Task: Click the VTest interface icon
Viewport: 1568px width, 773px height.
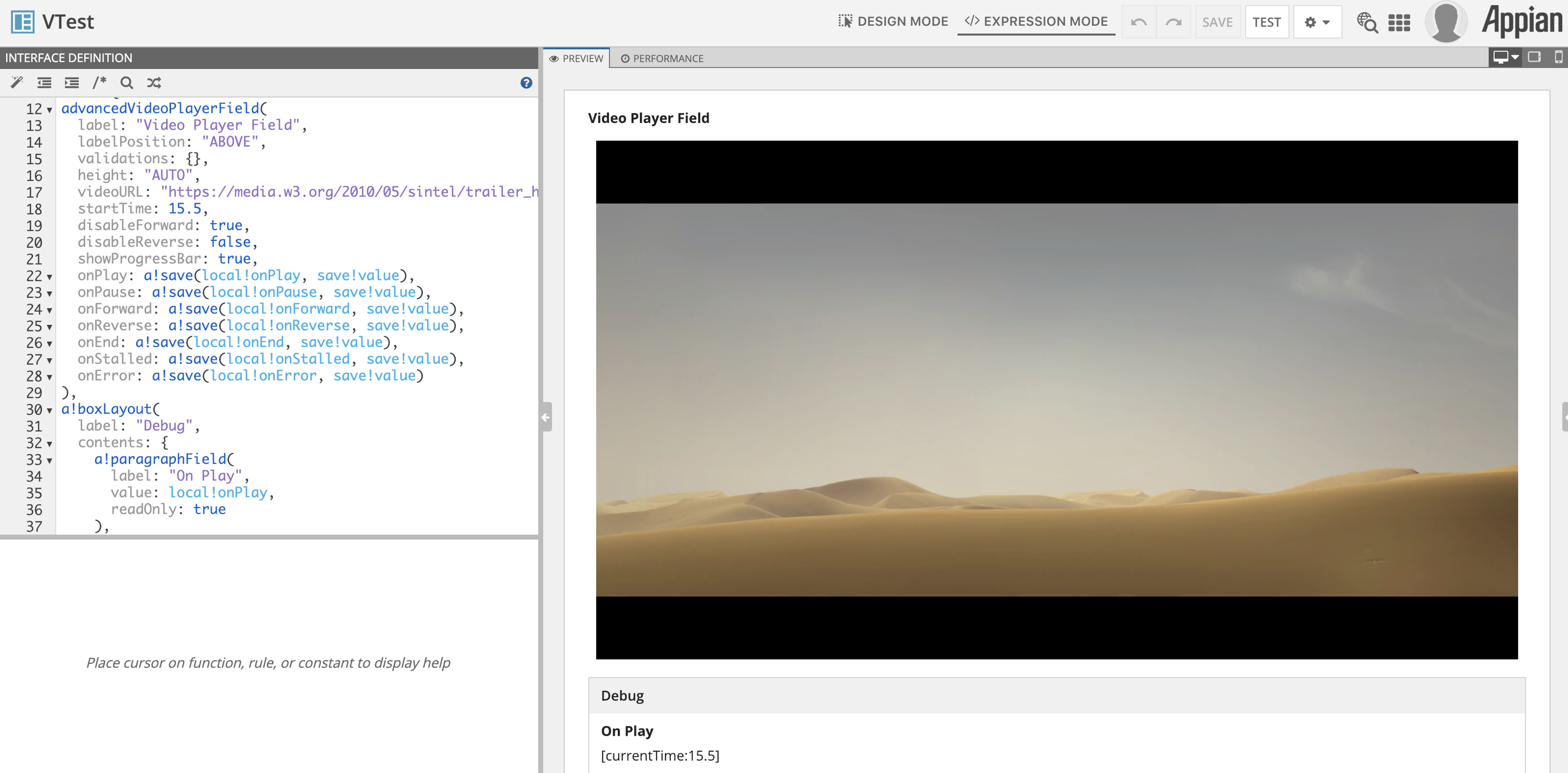Action: point(22,22)
